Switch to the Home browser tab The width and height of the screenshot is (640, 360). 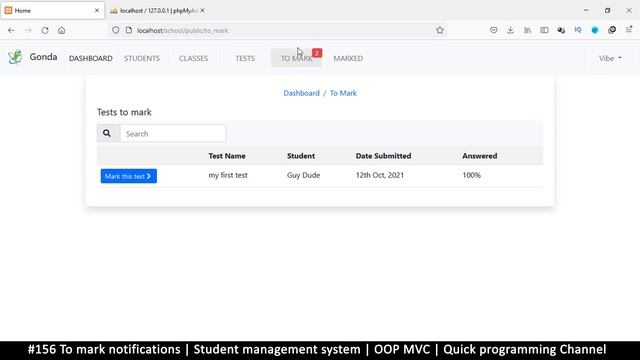pyautogui.click(x=52, y=11)
